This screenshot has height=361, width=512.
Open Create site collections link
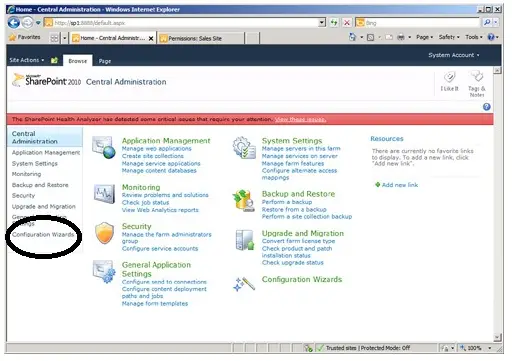click(153, 156)
